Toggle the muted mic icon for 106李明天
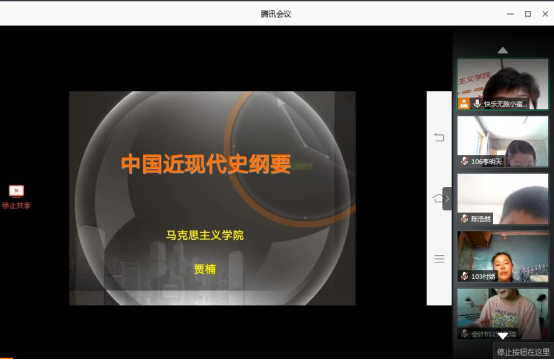This screenshot has width=554, height=360. click(465, 161)
